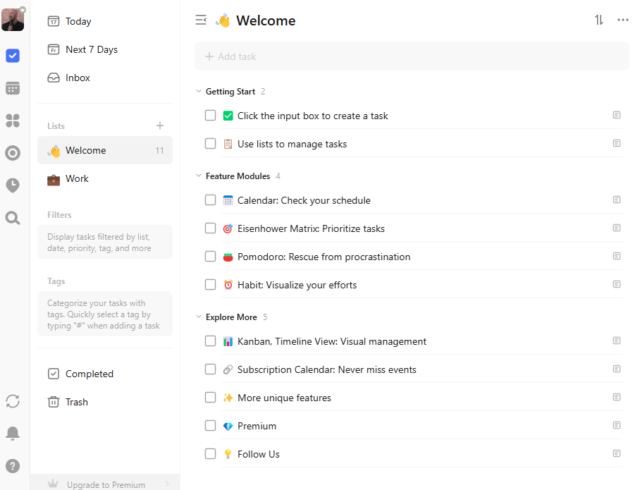Screen dimensions: 640x490
Task: Open the Pomodoro focus target icon
Action: click(13, 153)
